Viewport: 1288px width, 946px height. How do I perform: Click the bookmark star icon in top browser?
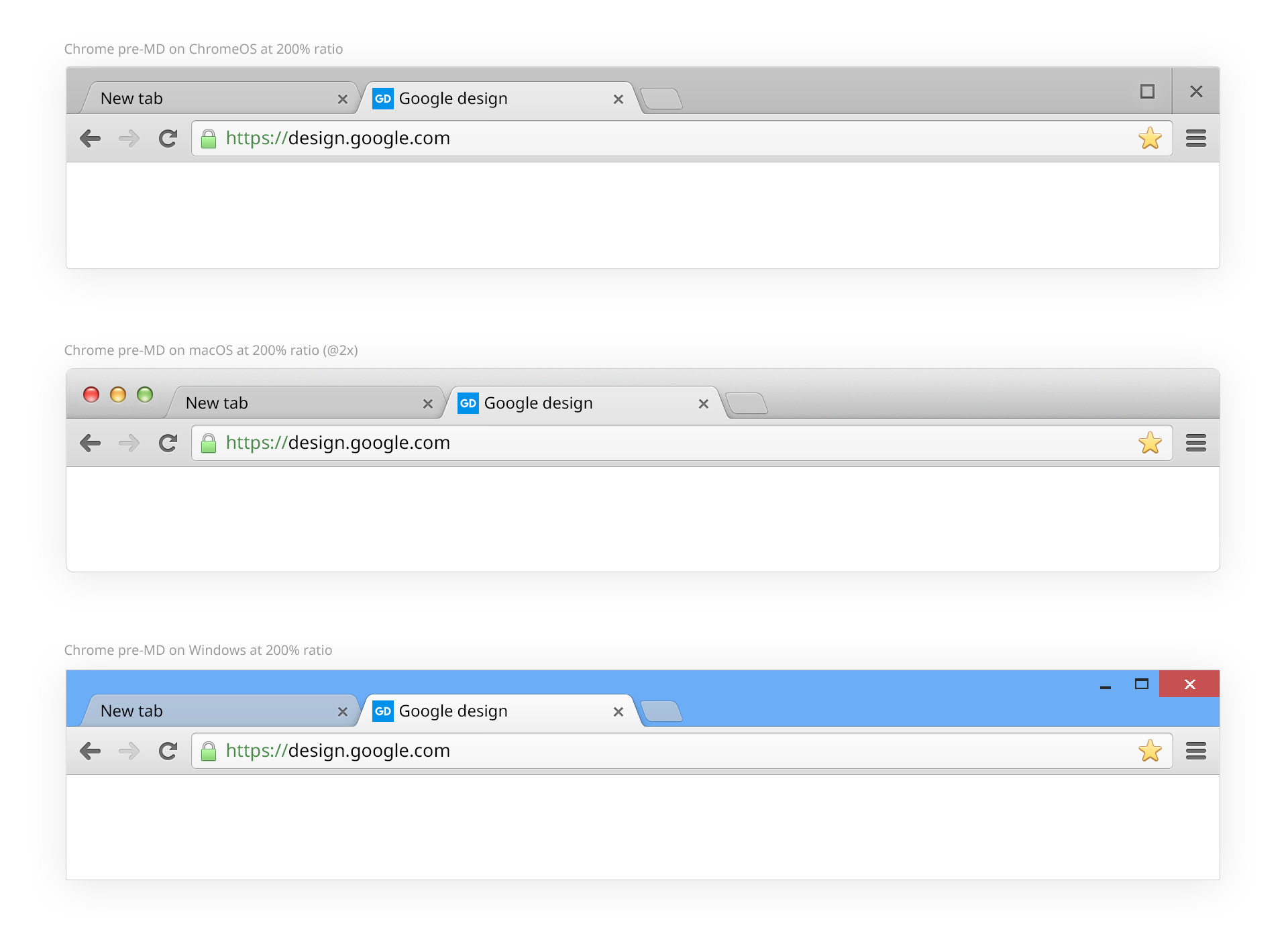click(x=1150, y=138)
